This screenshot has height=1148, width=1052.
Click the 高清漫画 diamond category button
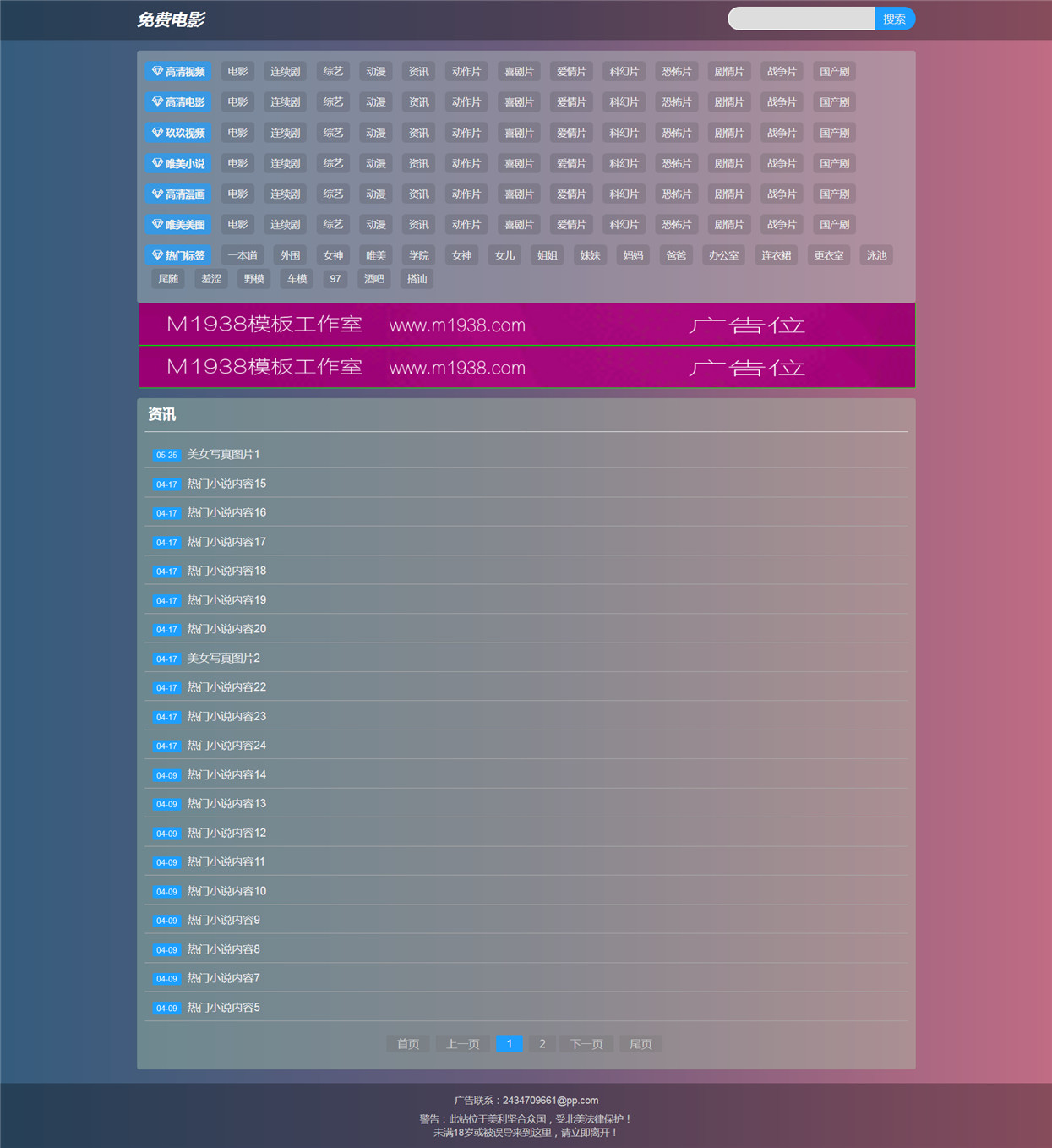[x=178, y=194]
